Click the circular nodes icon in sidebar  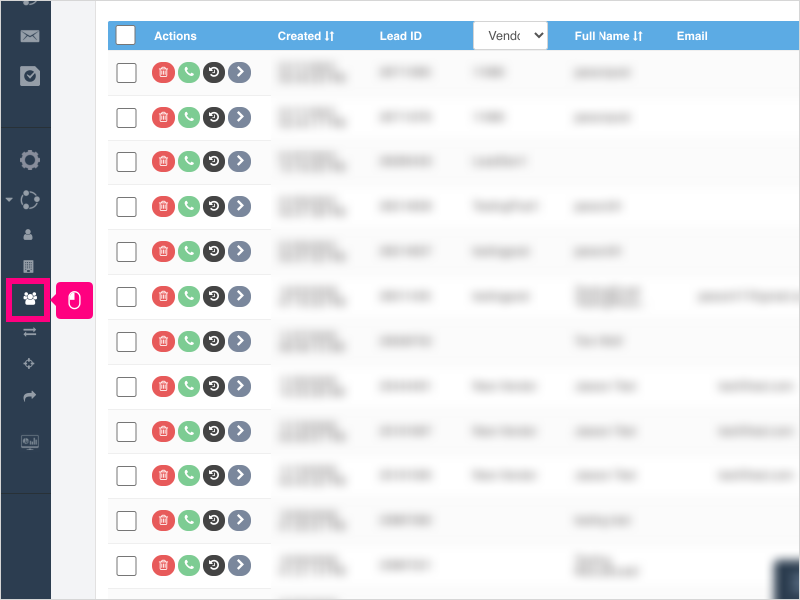30,199
